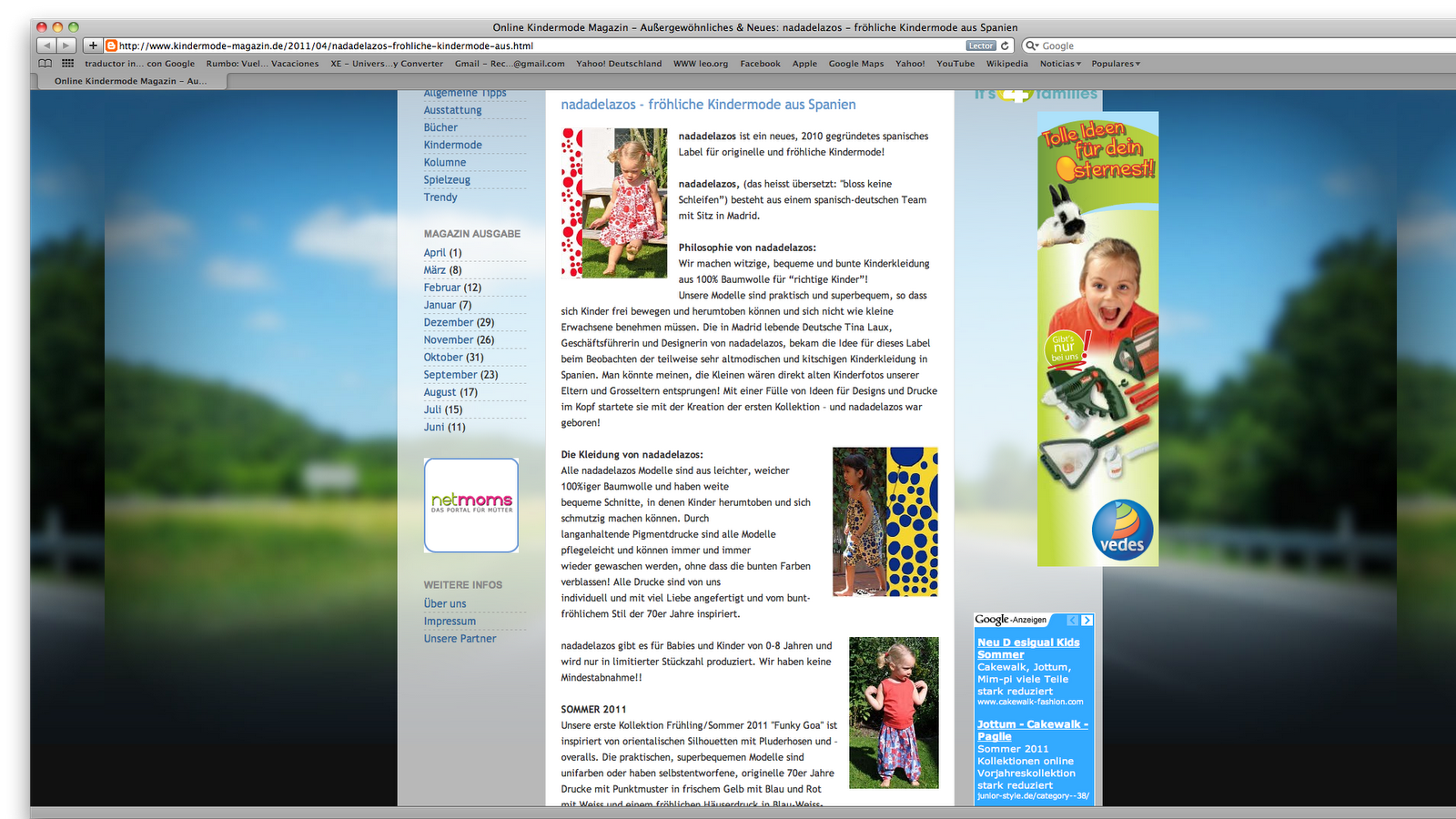Enlarge the yellow and blue dotted dress photo
The width and height of the screenshot is (1456, 819).
click(x=885, y=521)
